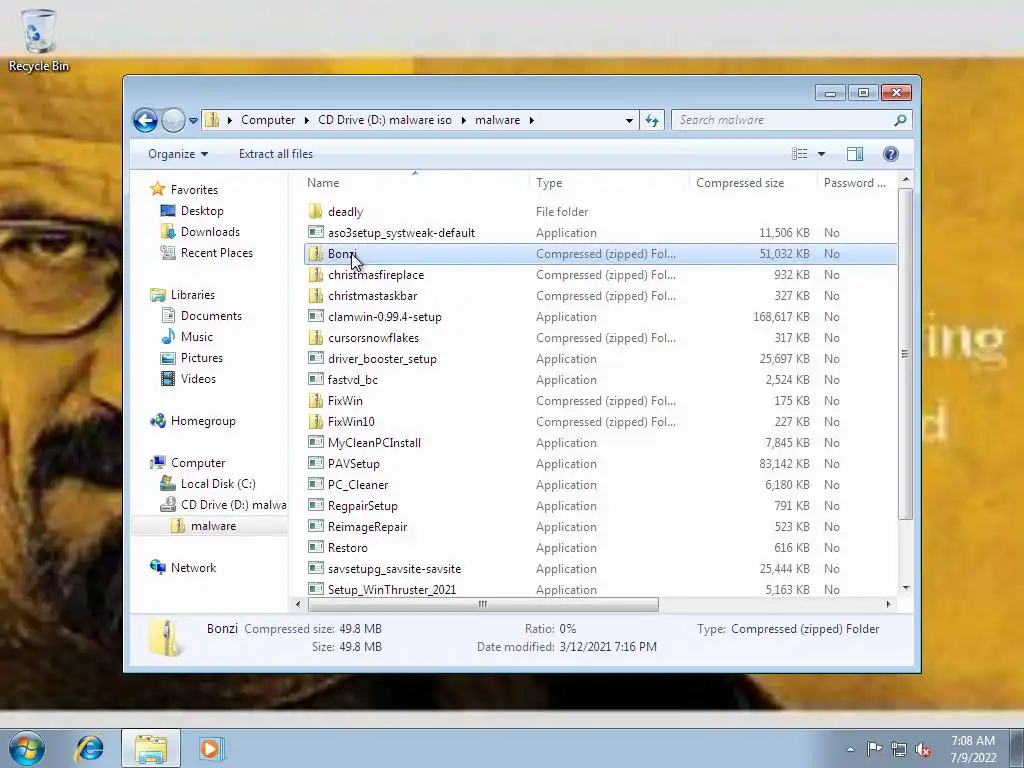Open Windows Media Player from taskbar

(210, 748)
